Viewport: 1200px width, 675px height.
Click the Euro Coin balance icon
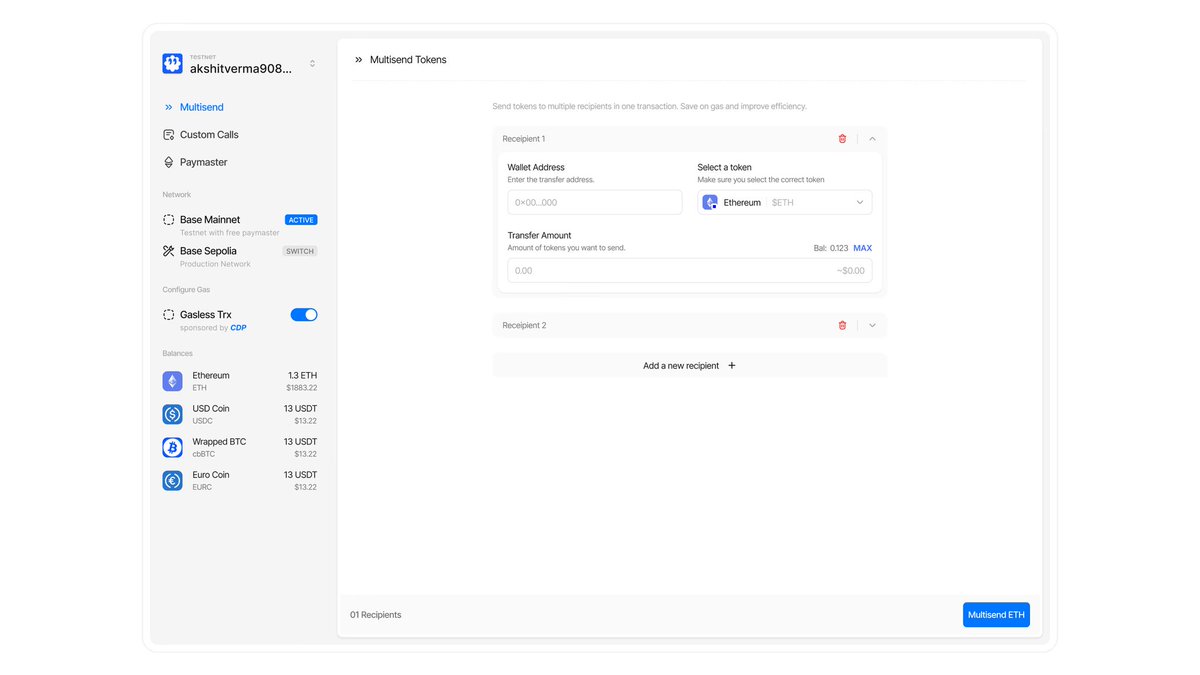[173, 480]
